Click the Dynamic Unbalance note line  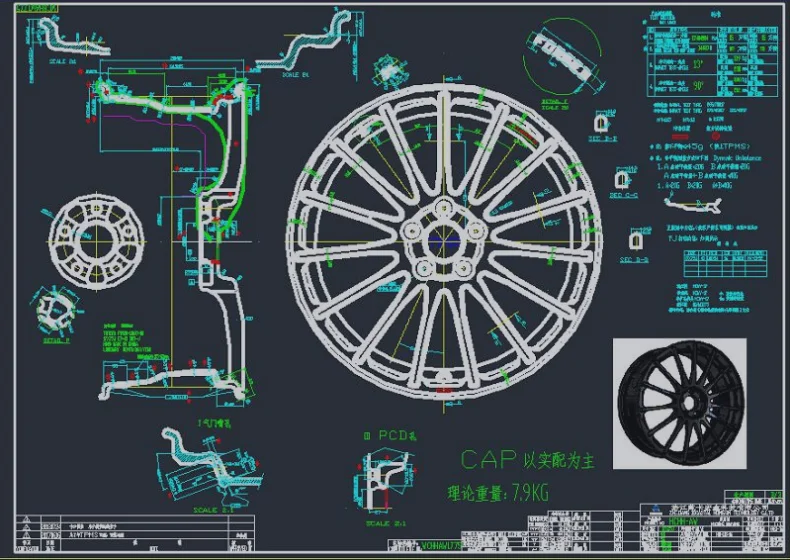point(705,158)
